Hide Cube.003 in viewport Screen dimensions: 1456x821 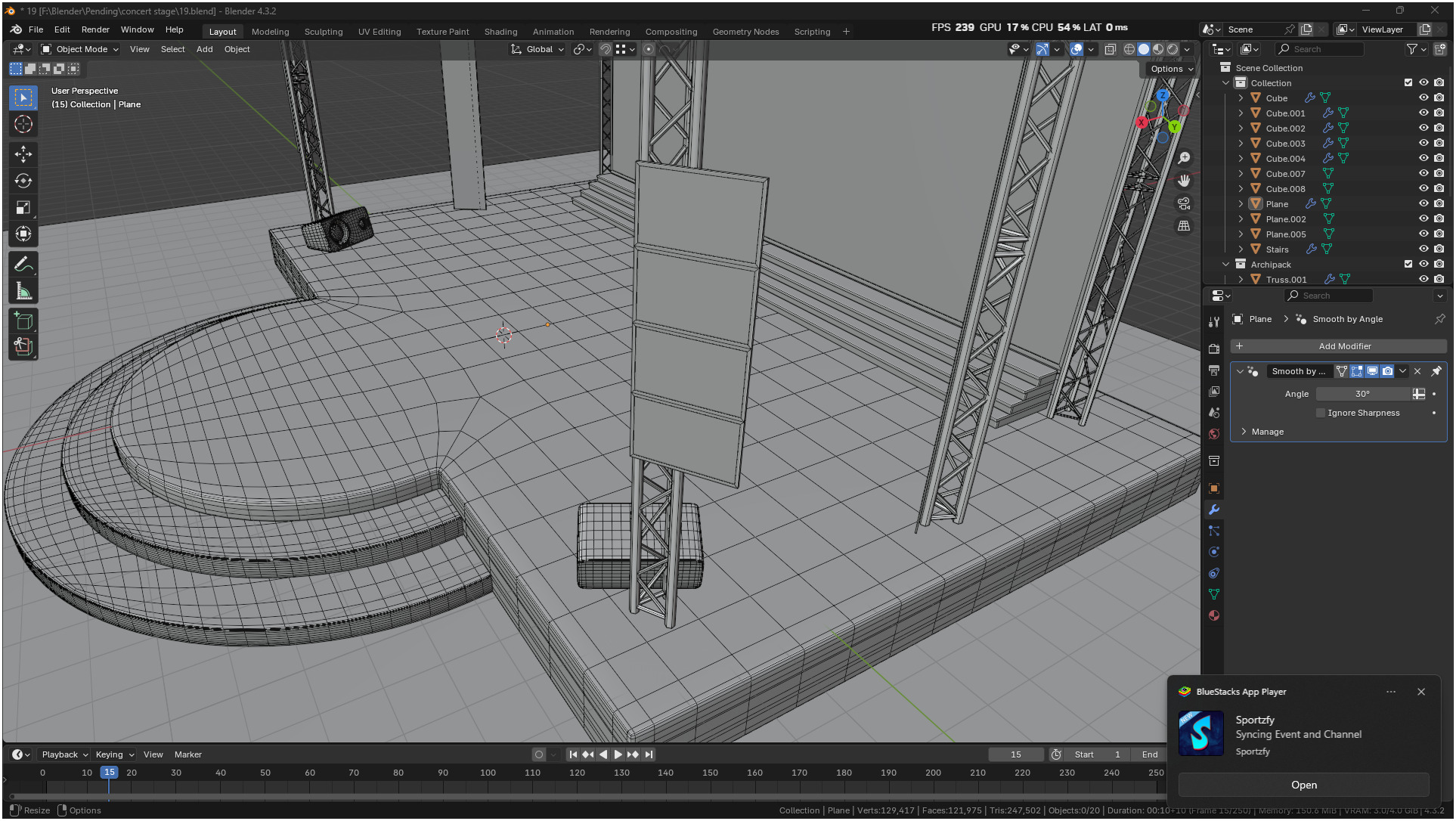click(x=1423, y=143)
